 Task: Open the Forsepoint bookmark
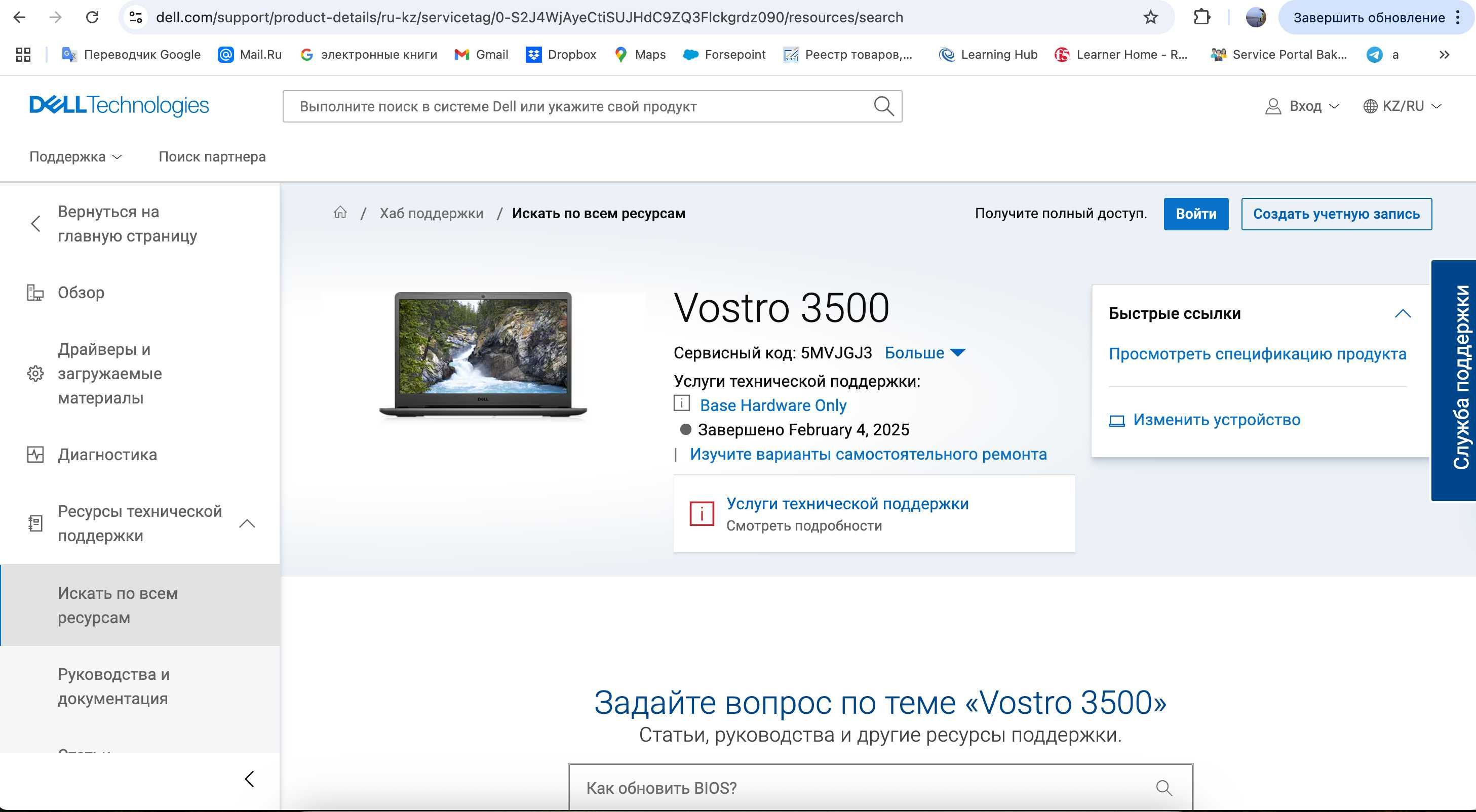click(724, 54)
